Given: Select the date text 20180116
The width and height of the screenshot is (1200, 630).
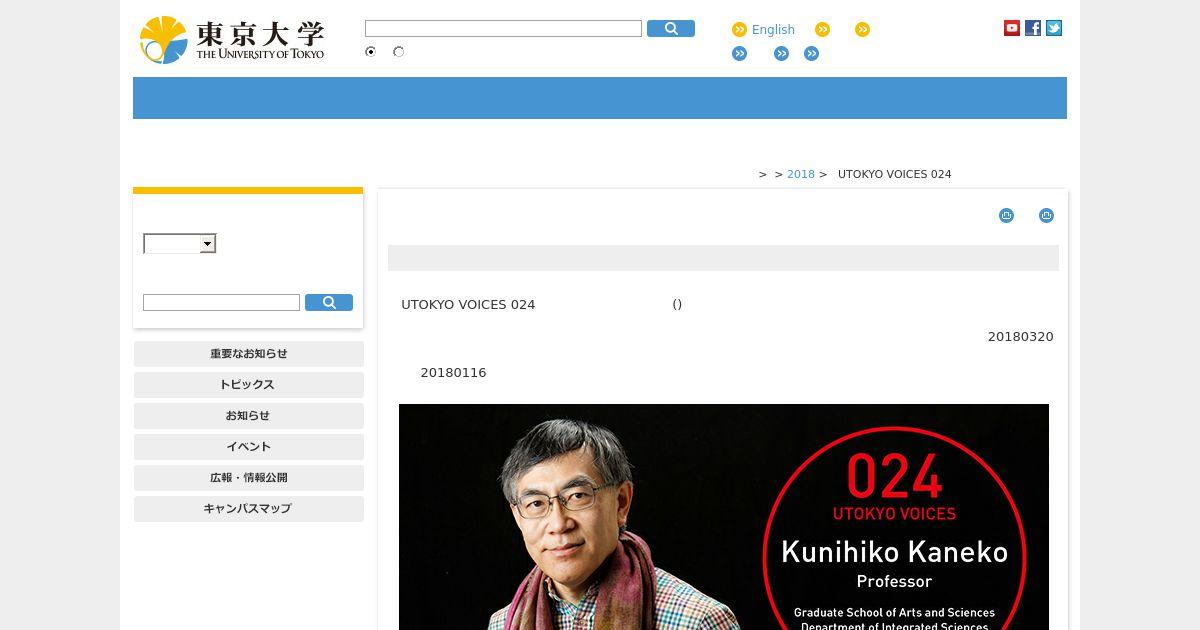Looking at the screenshot, I should pos(453,373).
